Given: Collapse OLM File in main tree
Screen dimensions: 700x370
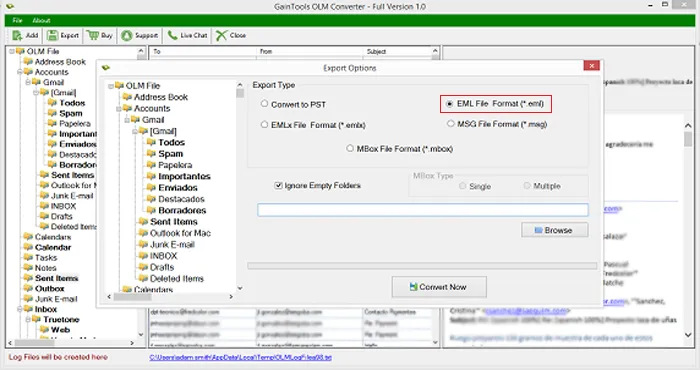Looking at the screenshot, I should click(12, 51).
